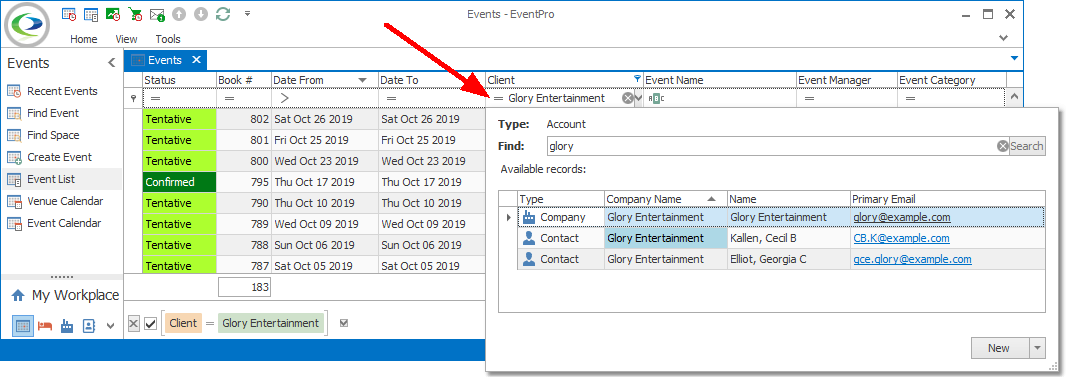Remove the filter with the X button
The height and width of the screenshot is (379, 1066).
pyautogui.click(x=133, y=324)
